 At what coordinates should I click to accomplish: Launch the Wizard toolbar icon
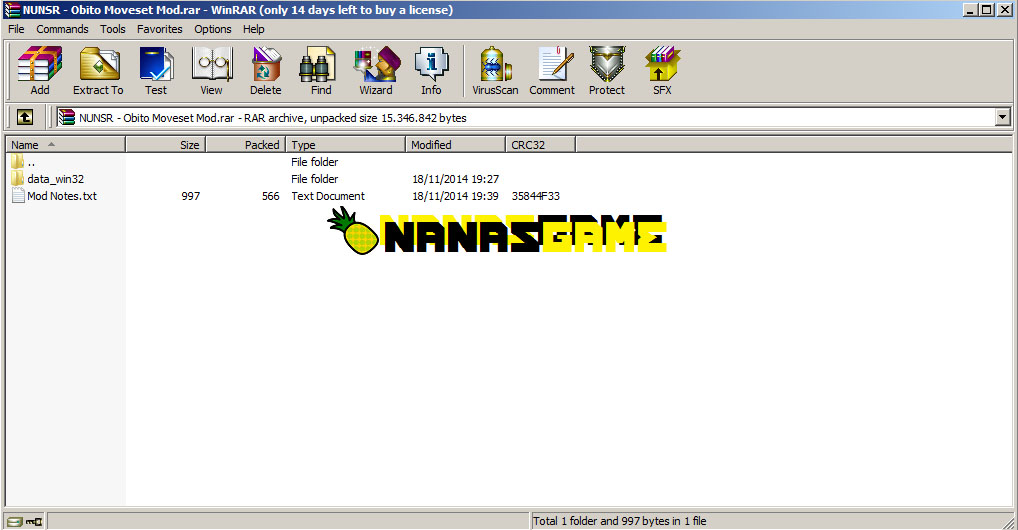(377, 64)
